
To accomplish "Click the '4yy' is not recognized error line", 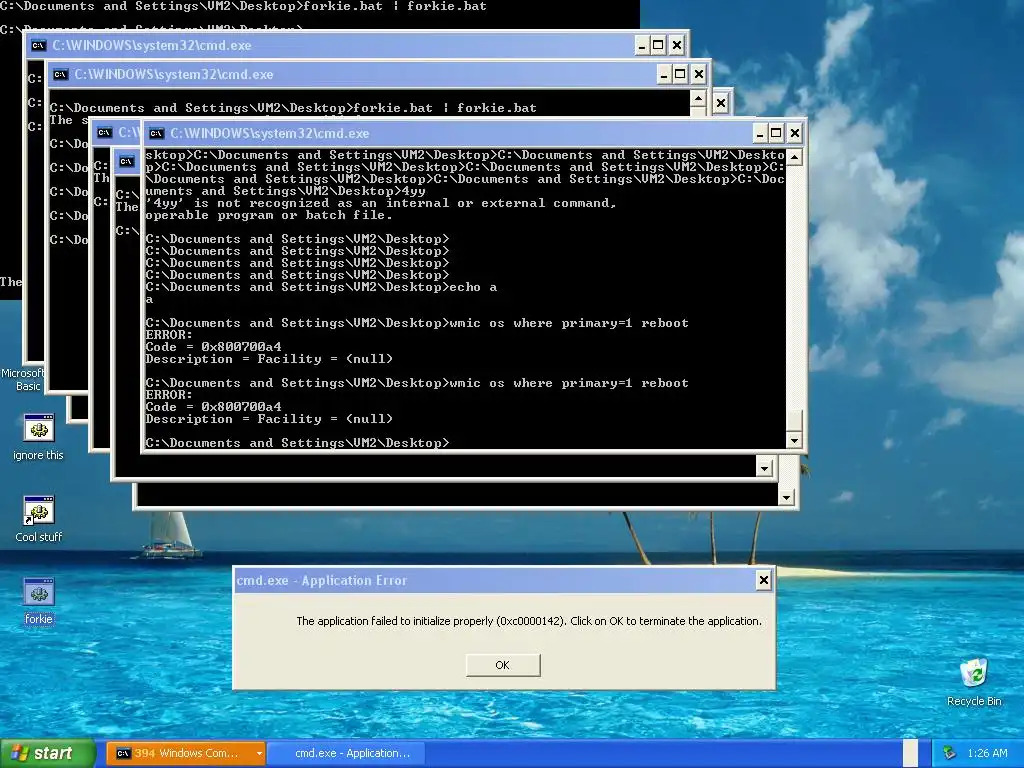I will click(x=380, y=203).
